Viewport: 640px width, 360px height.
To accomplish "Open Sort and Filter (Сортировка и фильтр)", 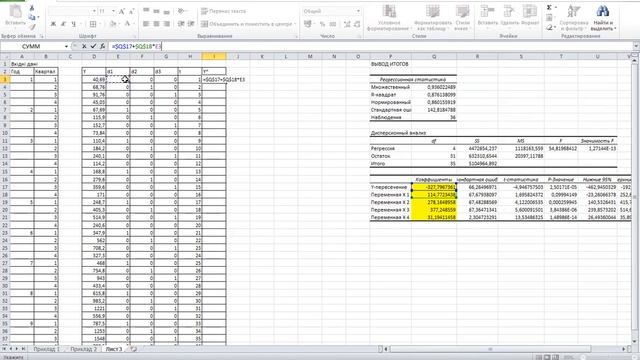I will 574,18.
